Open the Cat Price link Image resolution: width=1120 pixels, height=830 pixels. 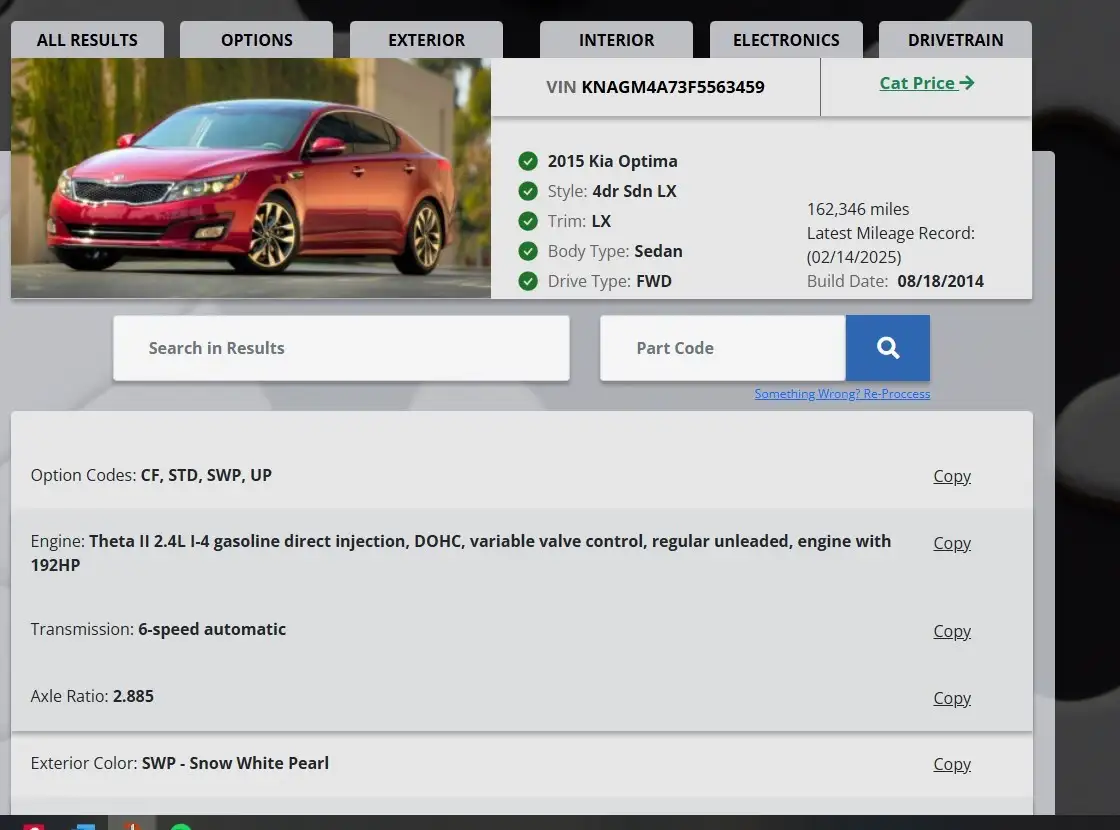pyautogui.click(x=926, y=83)
